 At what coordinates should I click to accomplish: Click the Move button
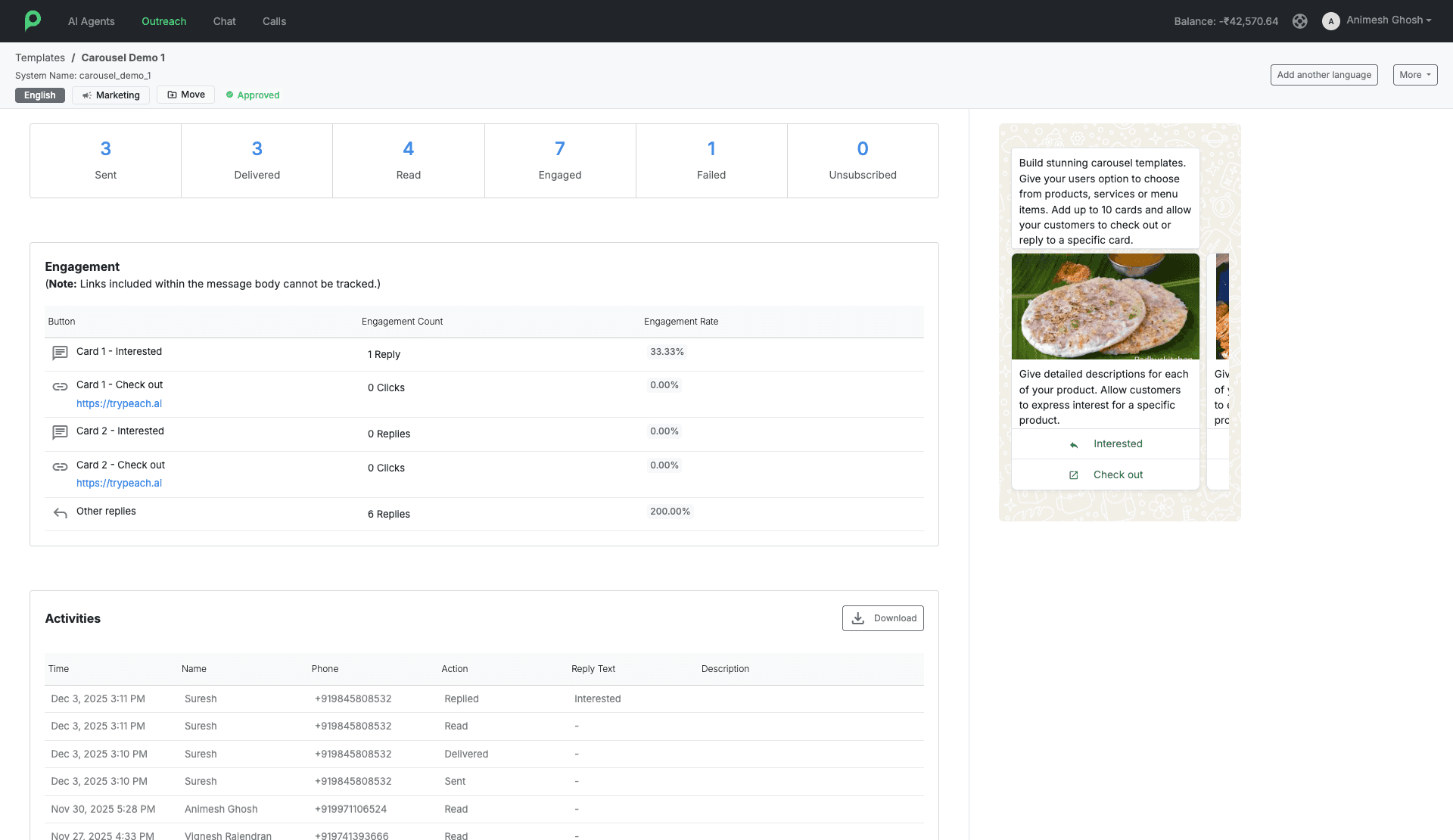(185, 95)
